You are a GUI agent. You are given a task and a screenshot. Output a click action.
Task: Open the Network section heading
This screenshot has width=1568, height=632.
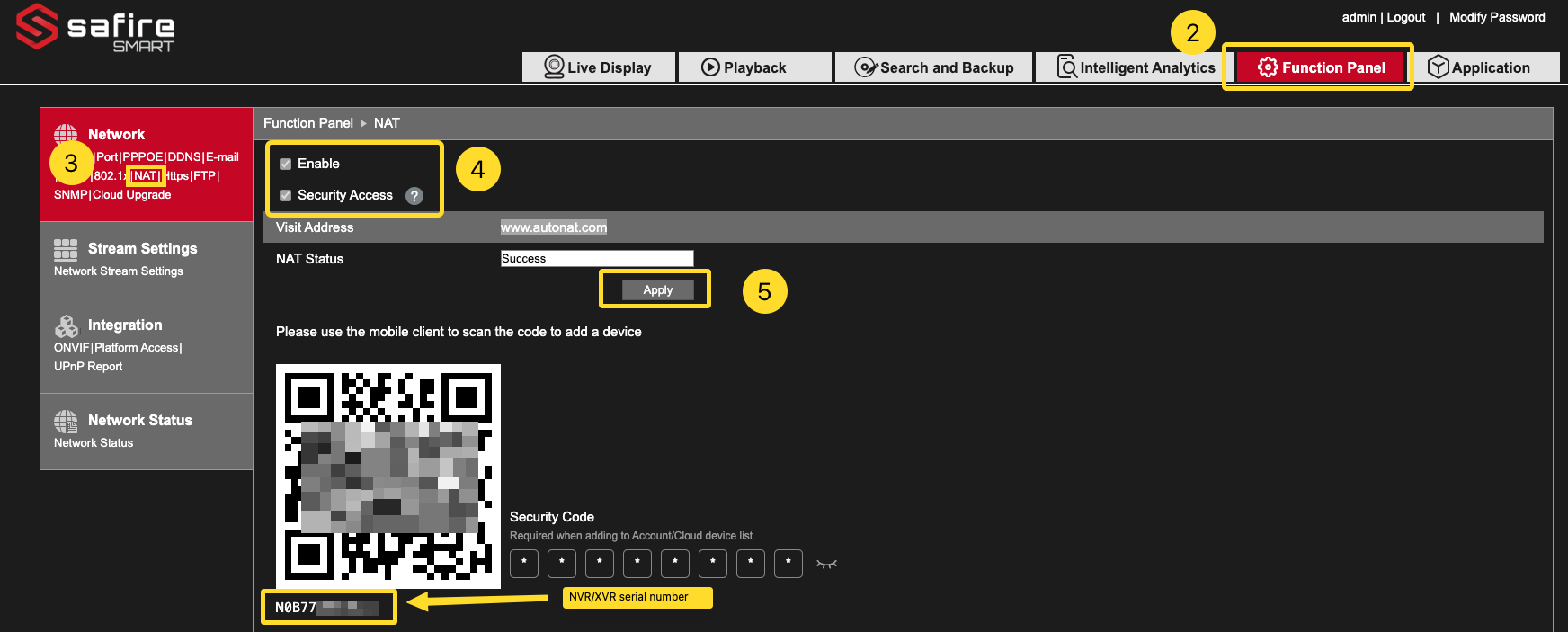pyautogui.click(x=117, y=134)
